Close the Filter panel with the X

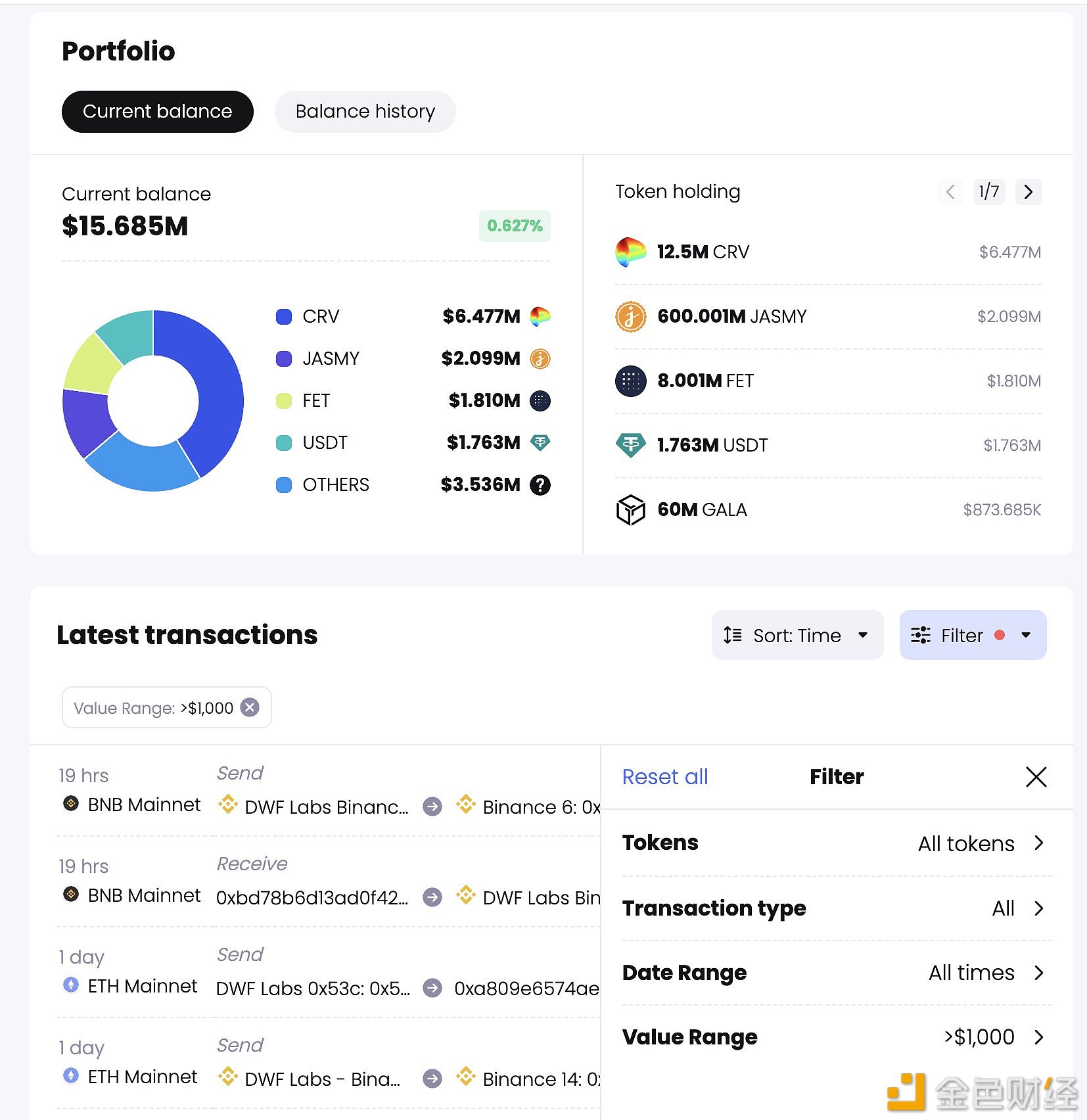[1036, 776]
